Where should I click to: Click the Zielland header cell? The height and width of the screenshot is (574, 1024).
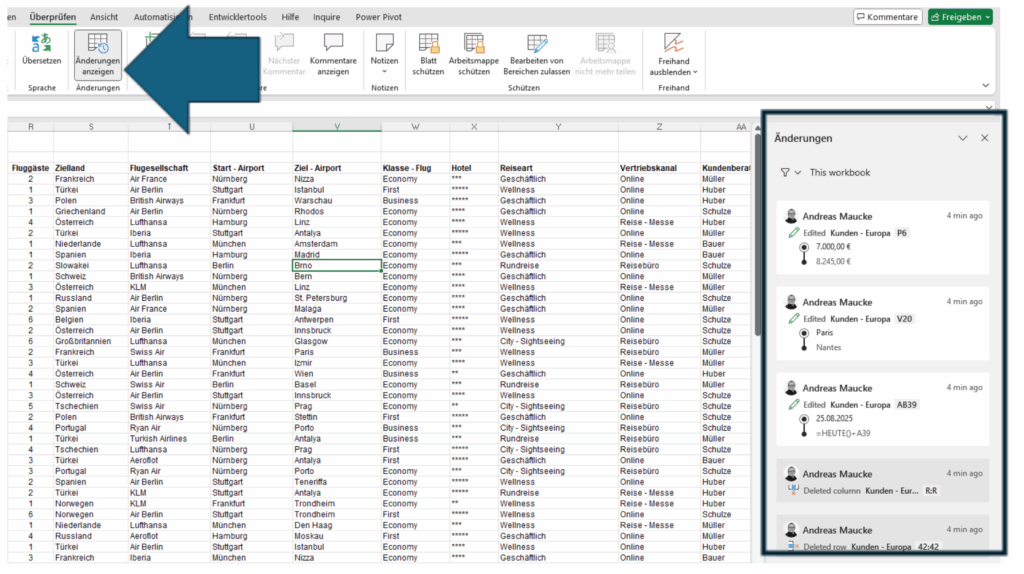(91, 168)
